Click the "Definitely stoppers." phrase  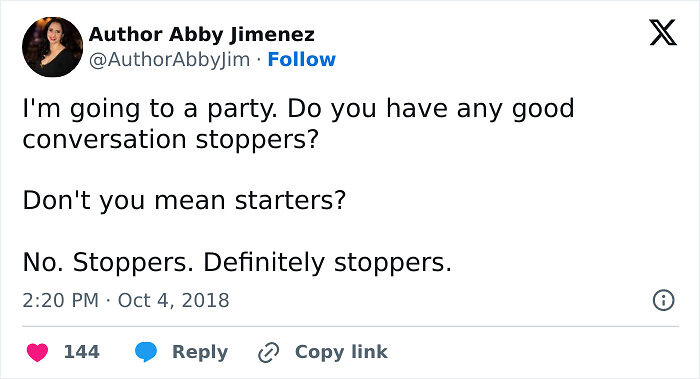click(328, 262)
